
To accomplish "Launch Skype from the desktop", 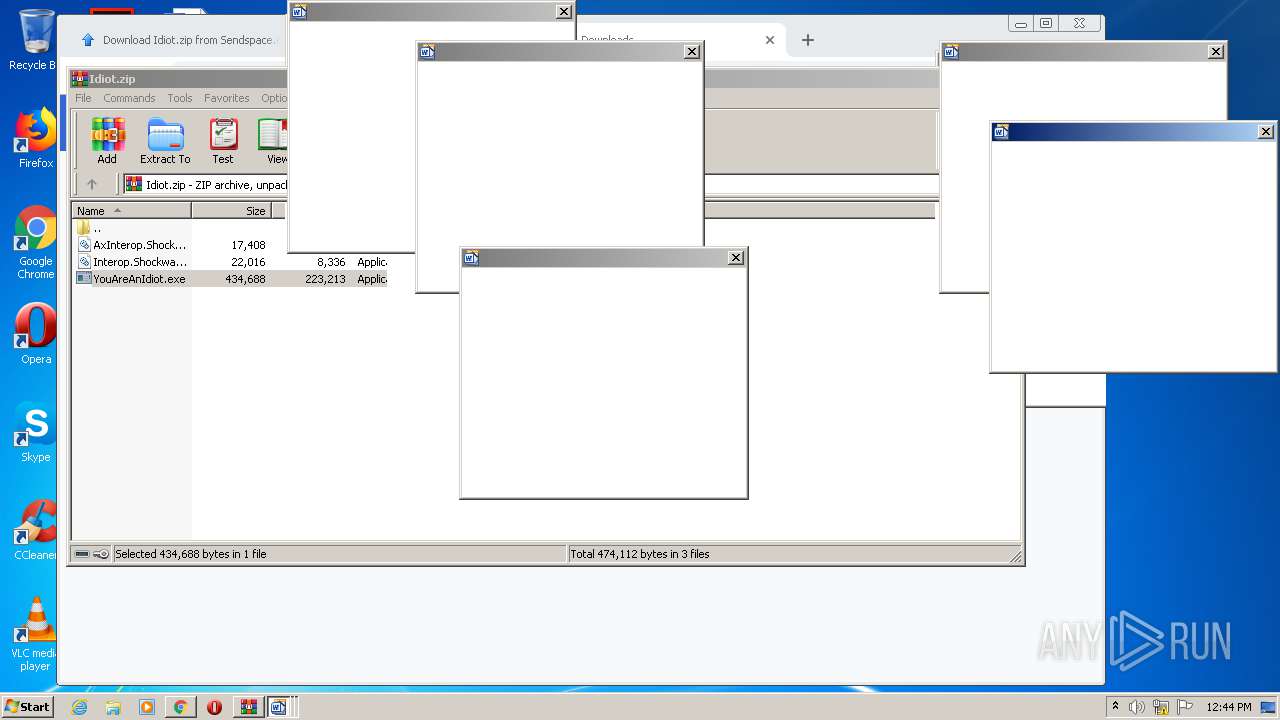I will 35,433.
